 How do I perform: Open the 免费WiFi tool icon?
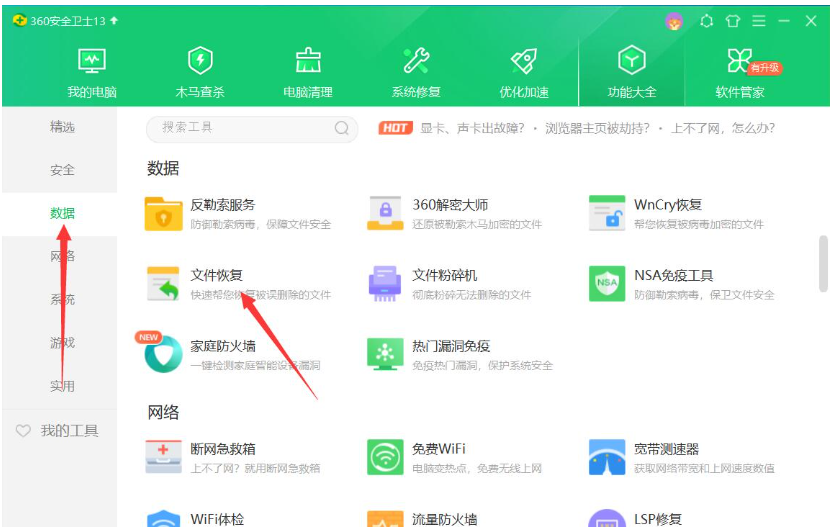coord(385,457)
